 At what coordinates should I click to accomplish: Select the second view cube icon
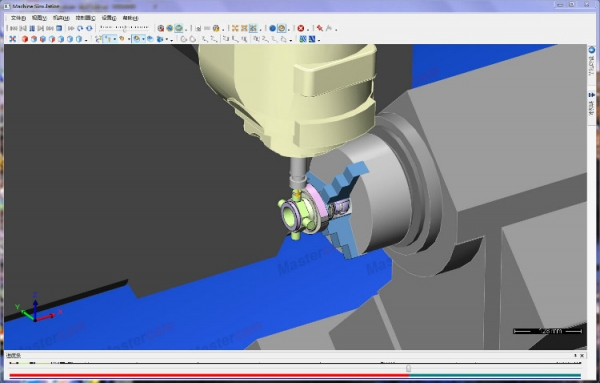[x=34, y=39]
